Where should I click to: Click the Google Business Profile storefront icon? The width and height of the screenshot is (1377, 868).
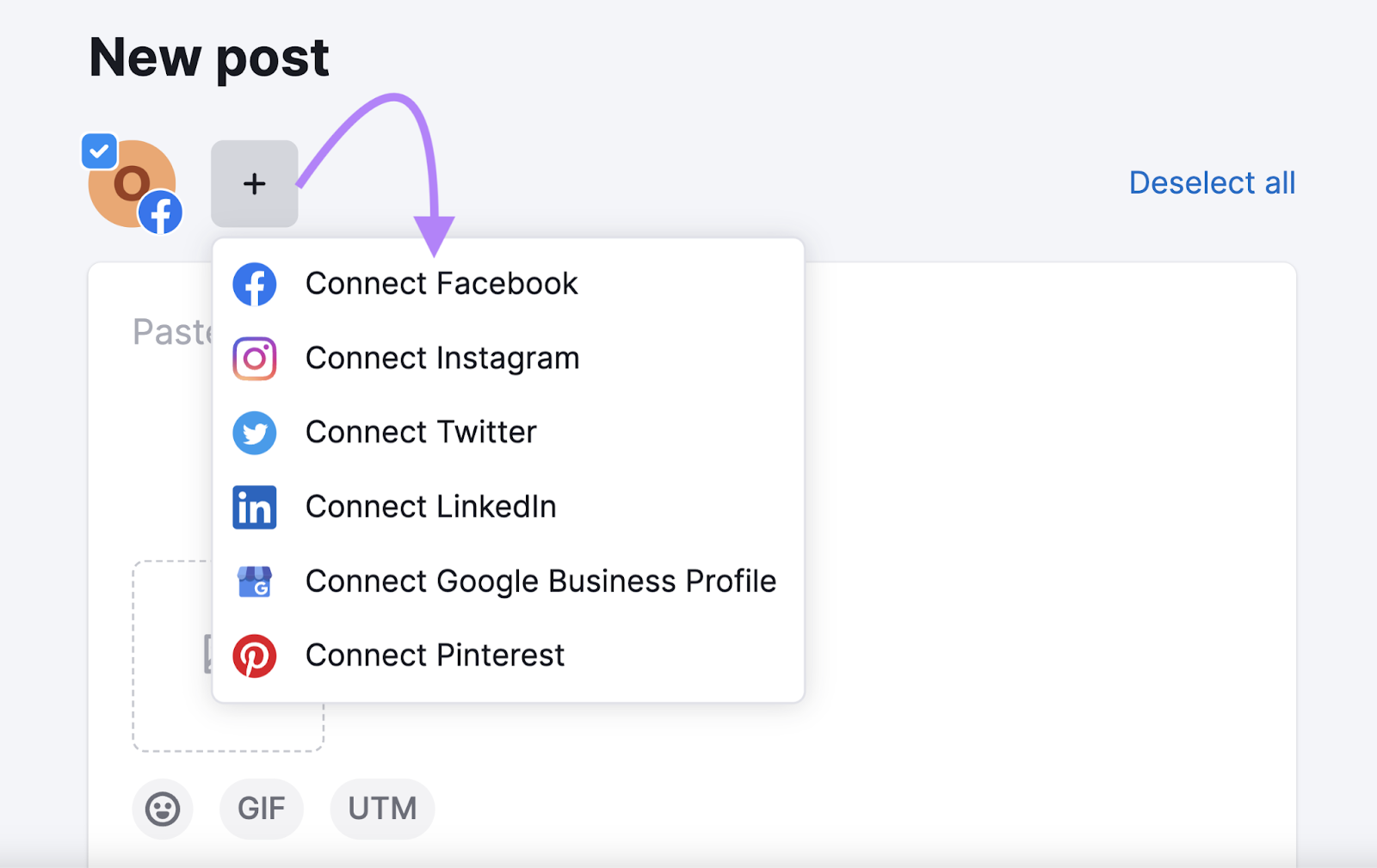click(254, 581)
